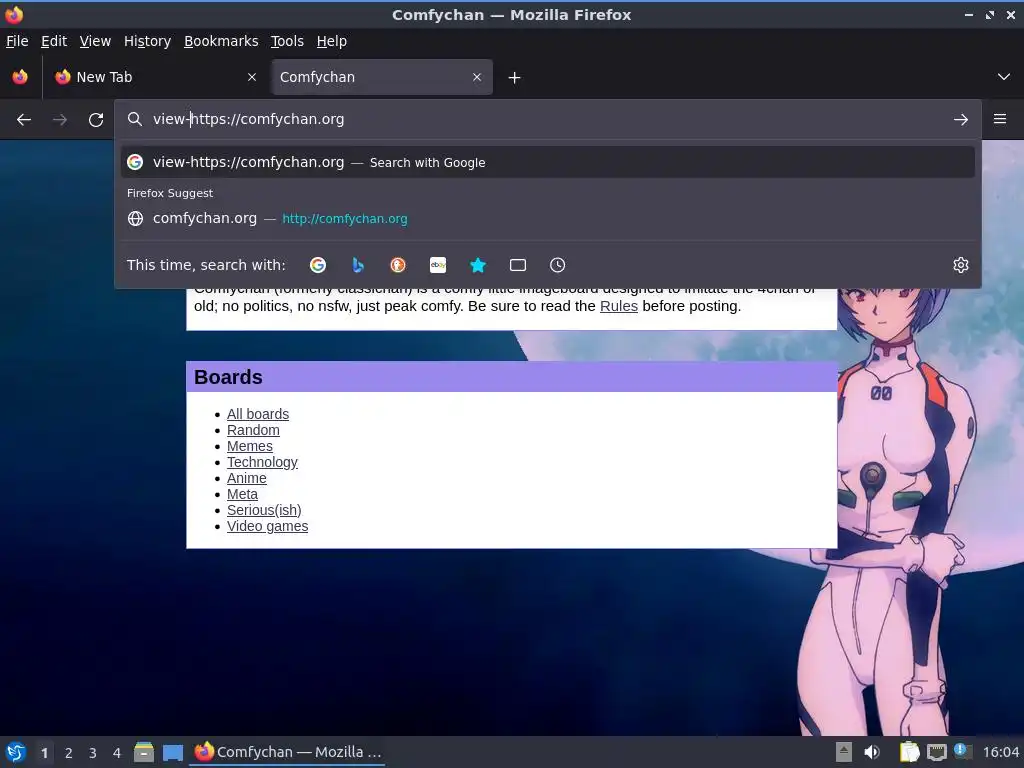Open the View menu

(x=95, y=41)
